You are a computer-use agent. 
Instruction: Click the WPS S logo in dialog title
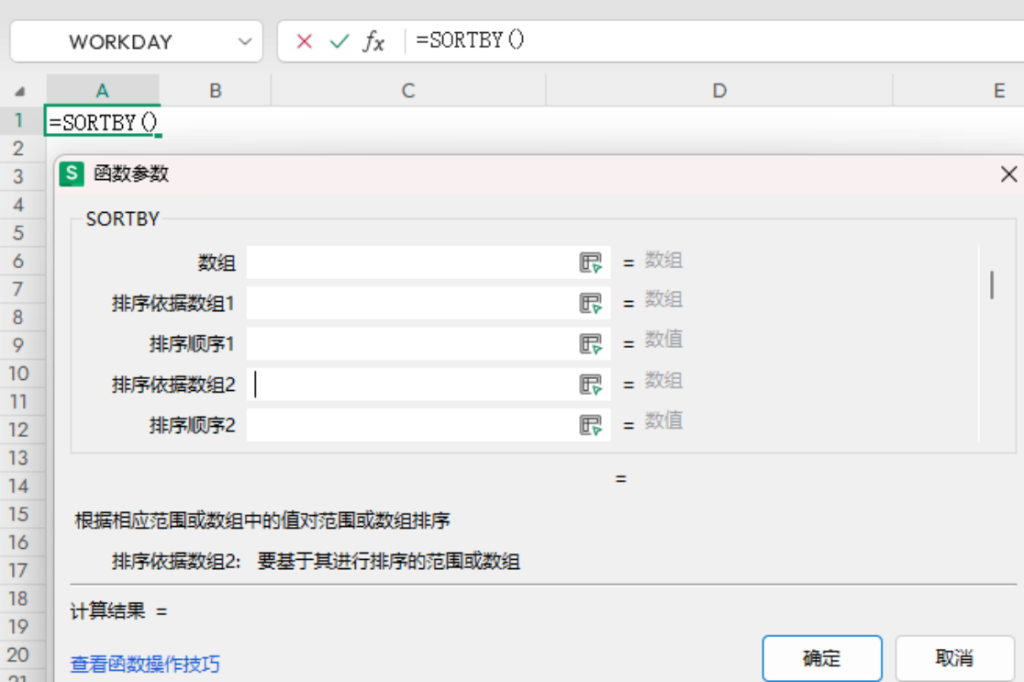click(72, 174)
